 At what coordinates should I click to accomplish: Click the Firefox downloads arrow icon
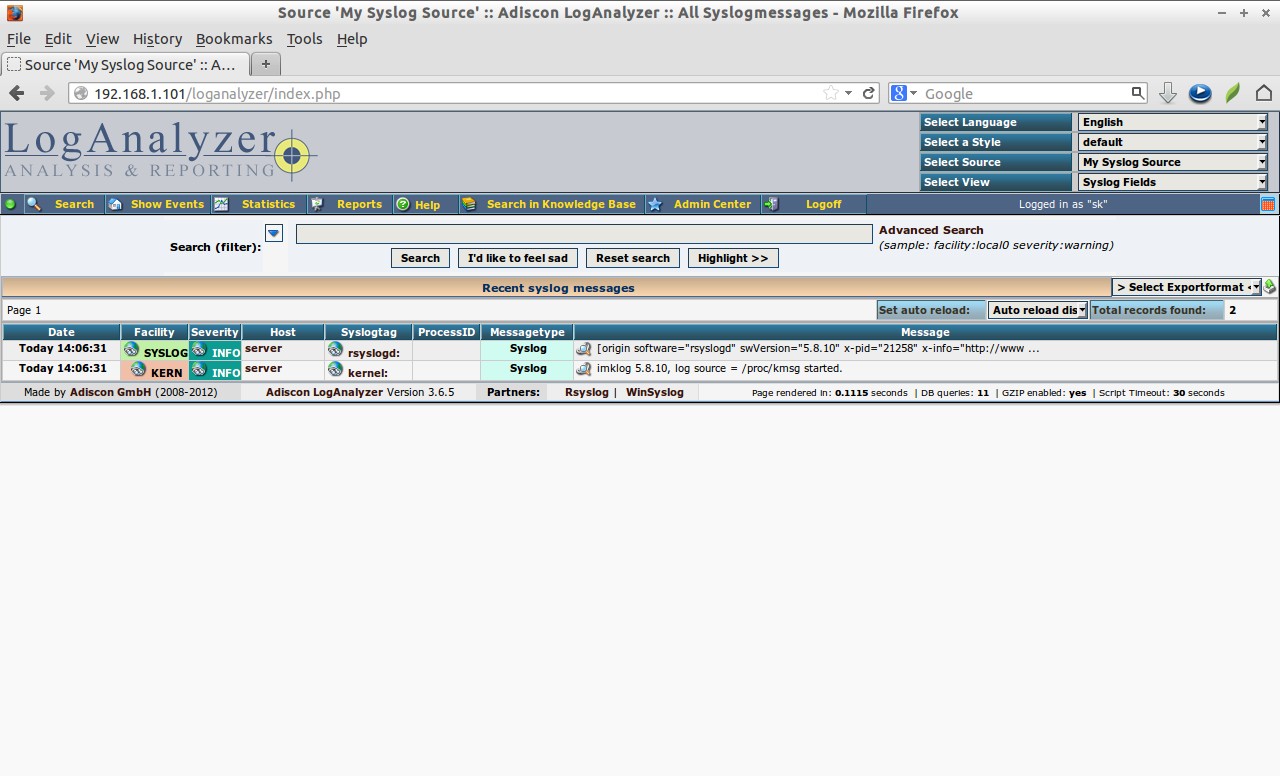tap(1167, 93)
